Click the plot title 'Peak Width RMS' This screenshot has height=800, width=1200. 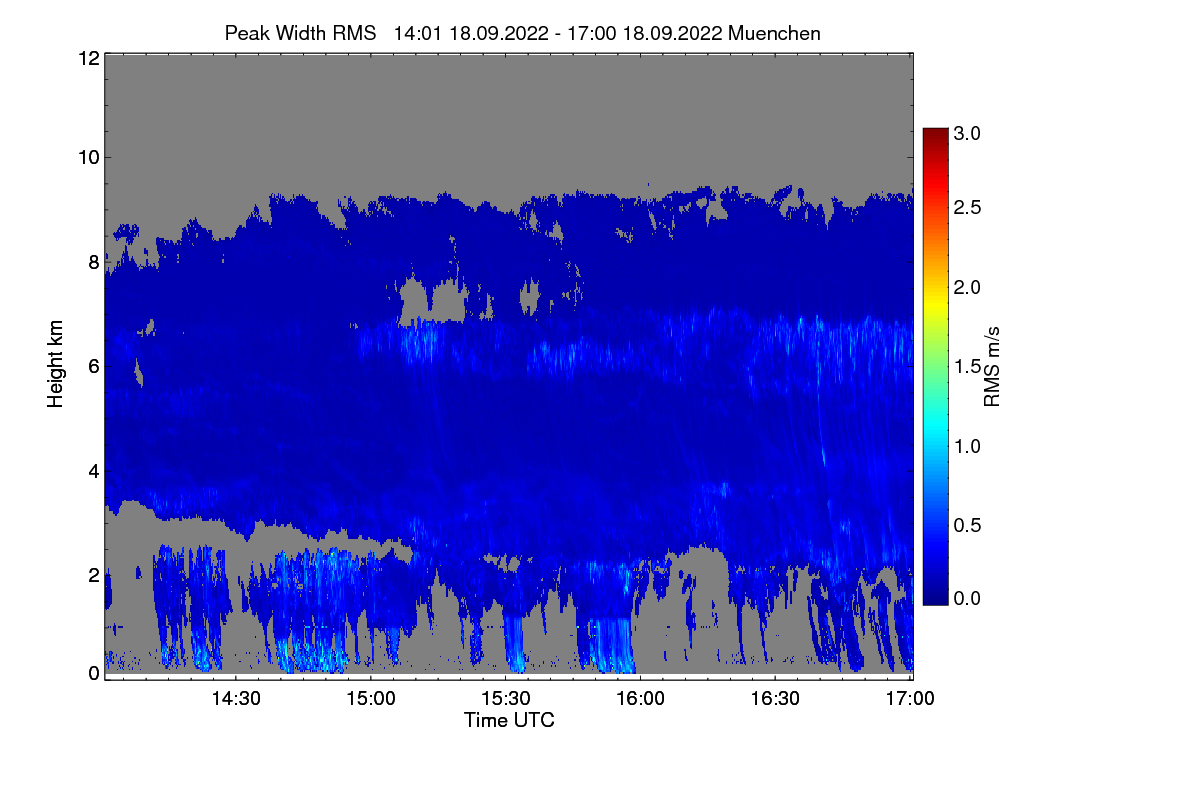(x=300, y=33)
